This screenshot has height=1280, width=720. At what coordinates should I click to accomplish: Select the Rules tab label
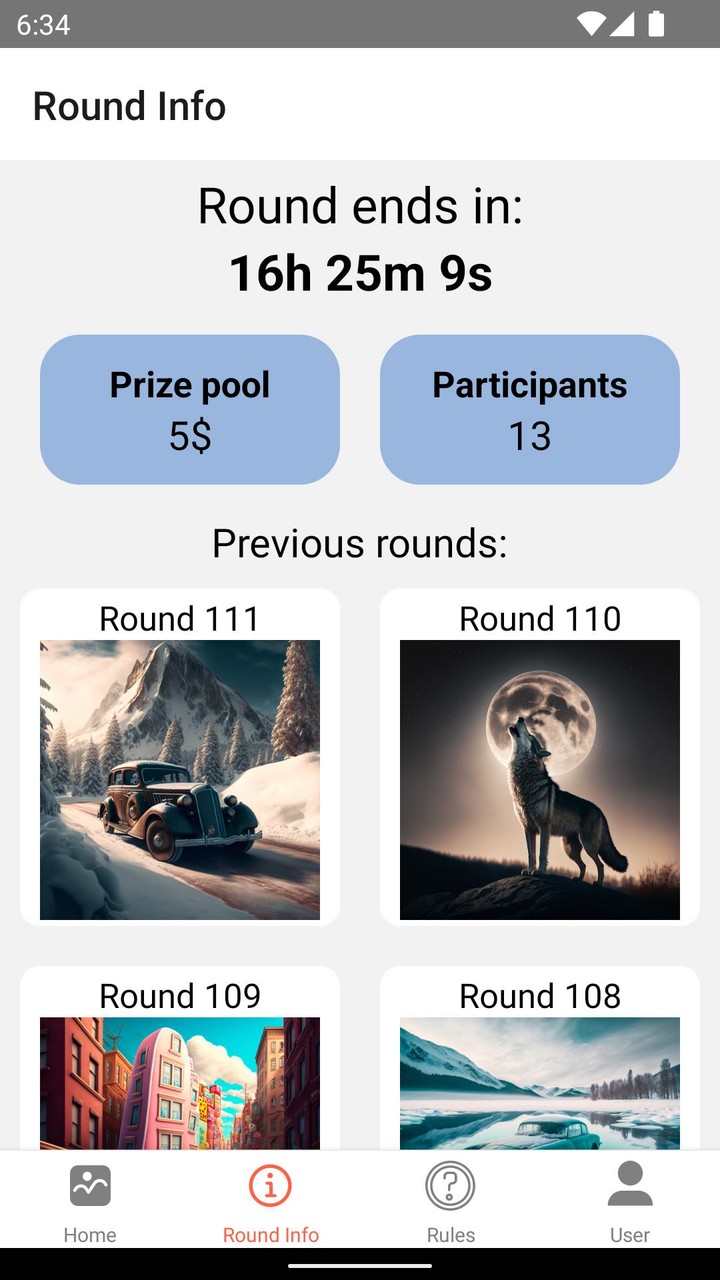[450, 1235]
